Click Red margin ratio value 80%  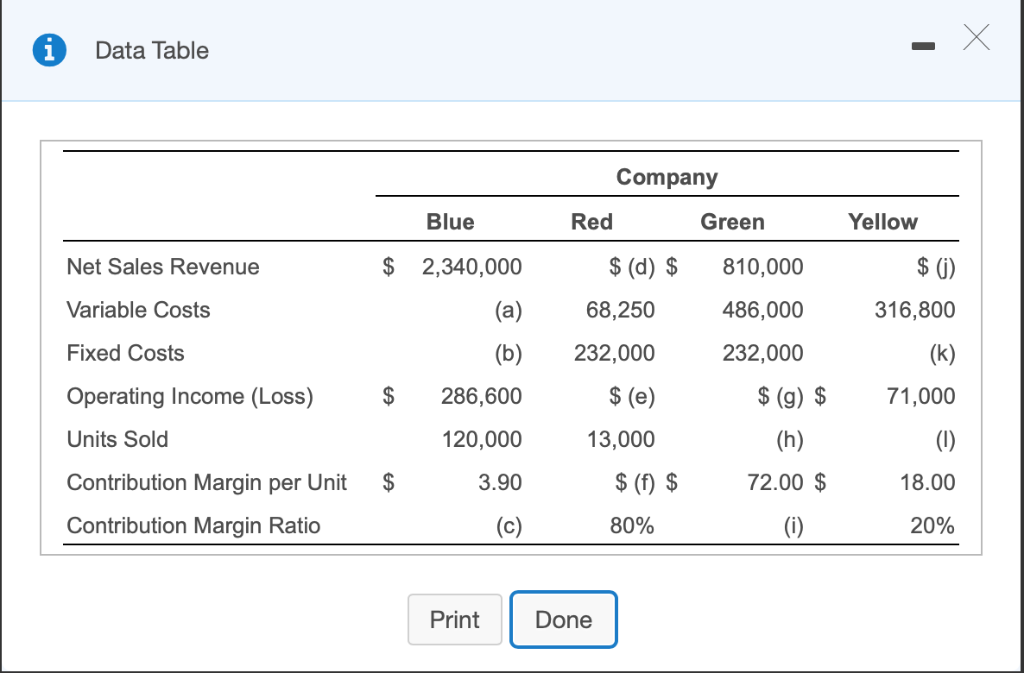(x=632, y=525)
